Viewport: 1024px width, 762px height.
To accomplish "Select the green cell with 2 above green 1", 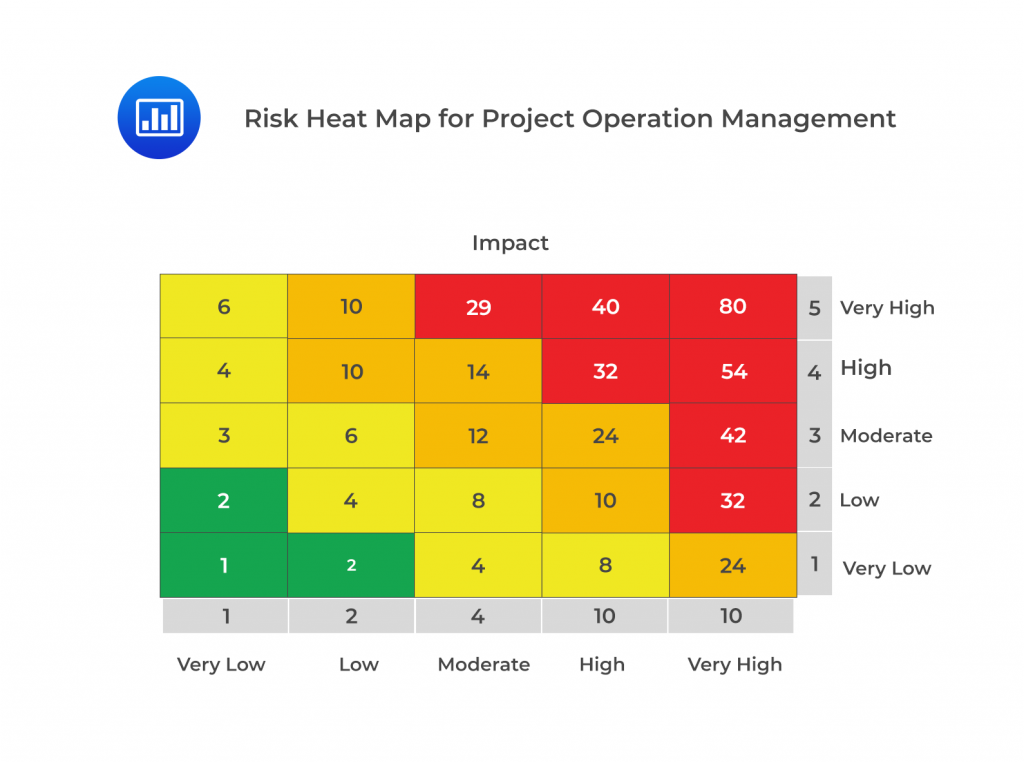I will click(224, 500).
